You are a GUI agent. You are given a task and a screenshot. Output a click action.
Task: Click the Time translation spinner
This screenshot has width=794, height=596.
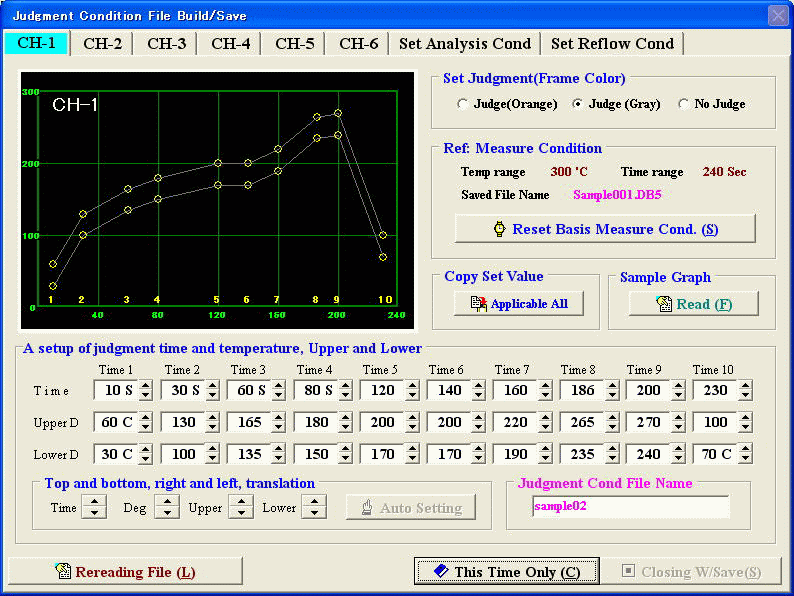click(x=94, y=507)
